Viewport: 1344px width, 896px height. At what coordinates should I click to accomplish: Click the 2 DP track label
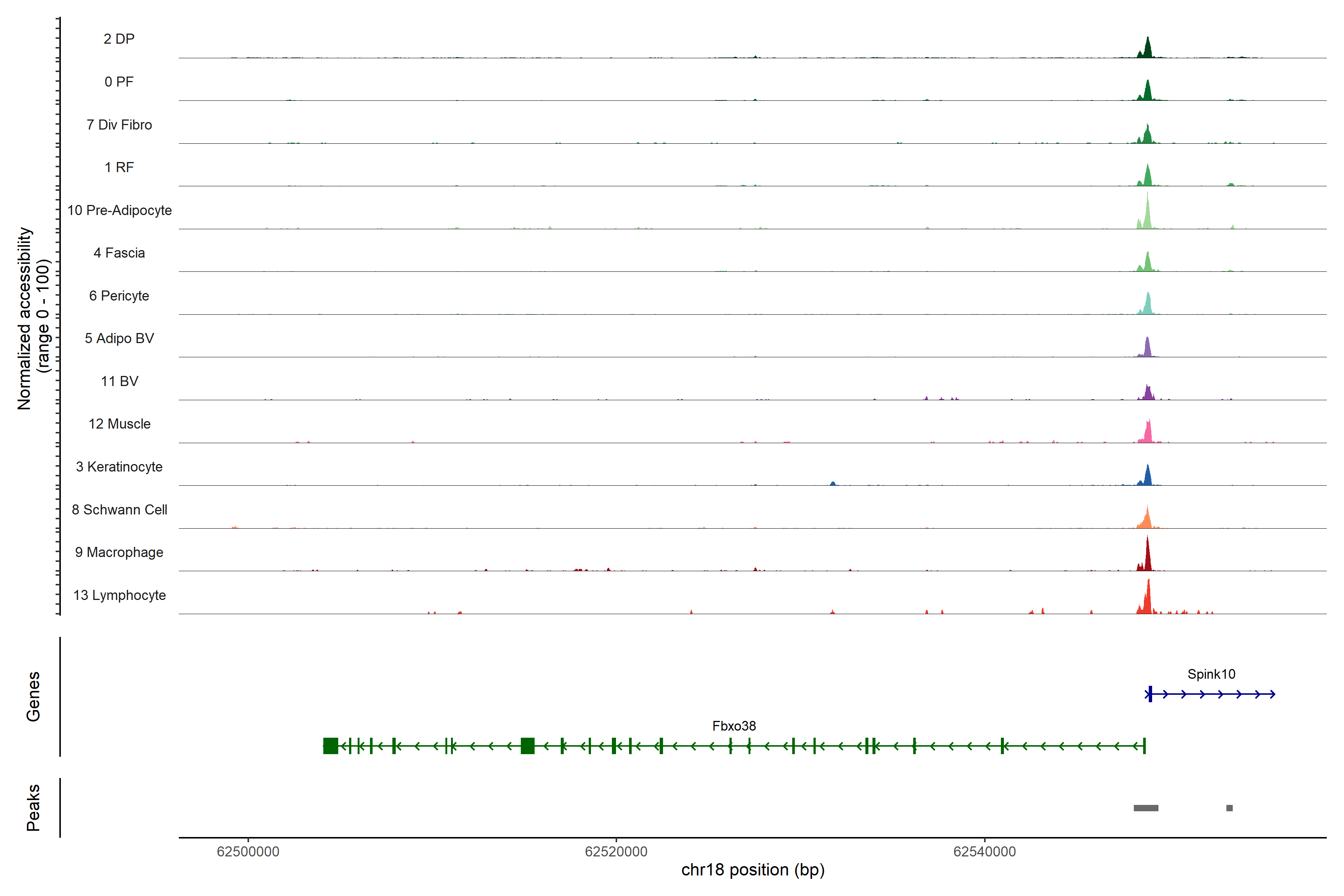point(119,39)
